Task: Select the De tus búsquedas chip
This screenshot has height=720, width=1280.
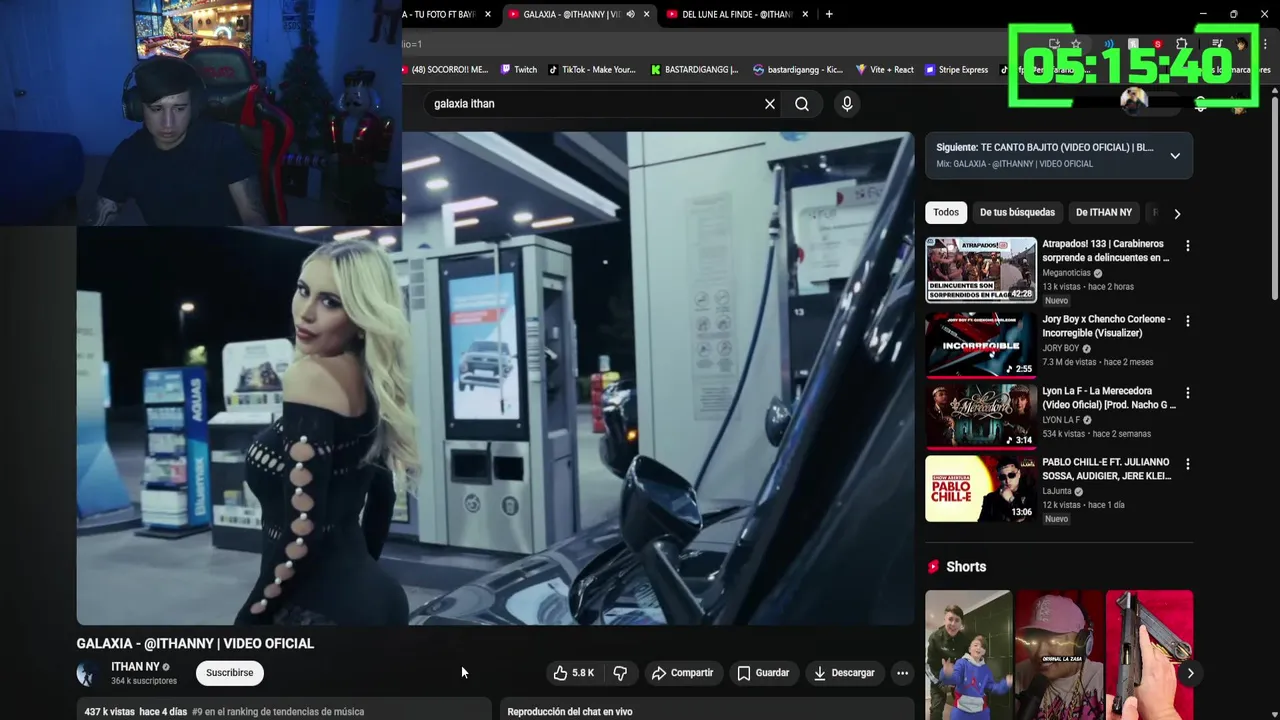Action: point(1017,212)
